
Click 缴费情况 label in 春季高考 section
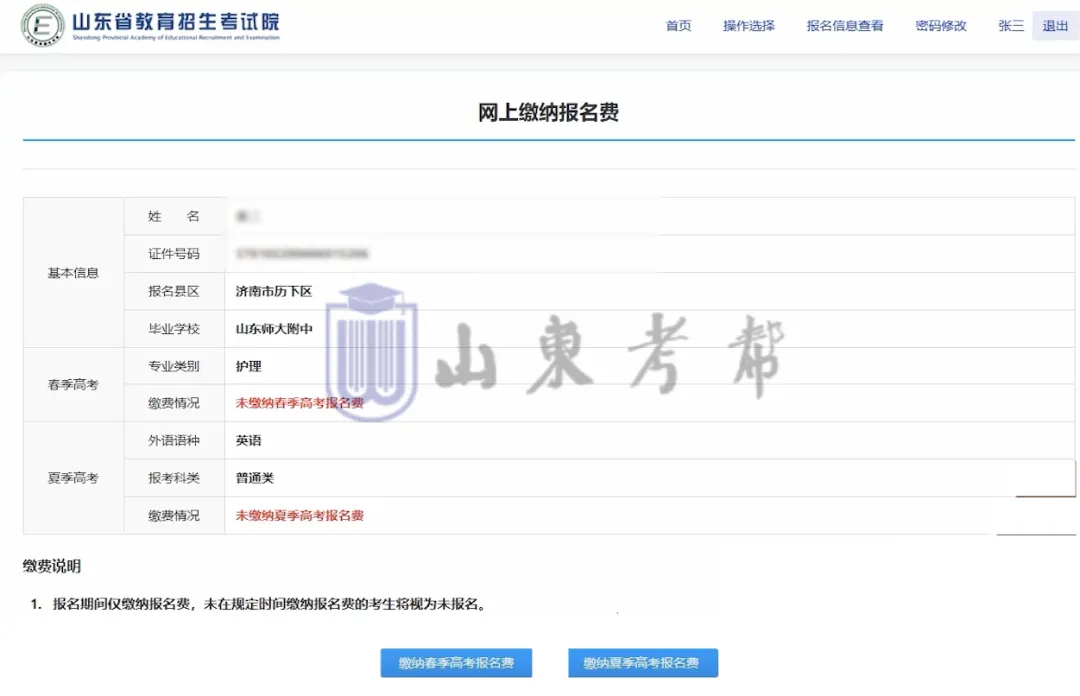tap(174, 403)
